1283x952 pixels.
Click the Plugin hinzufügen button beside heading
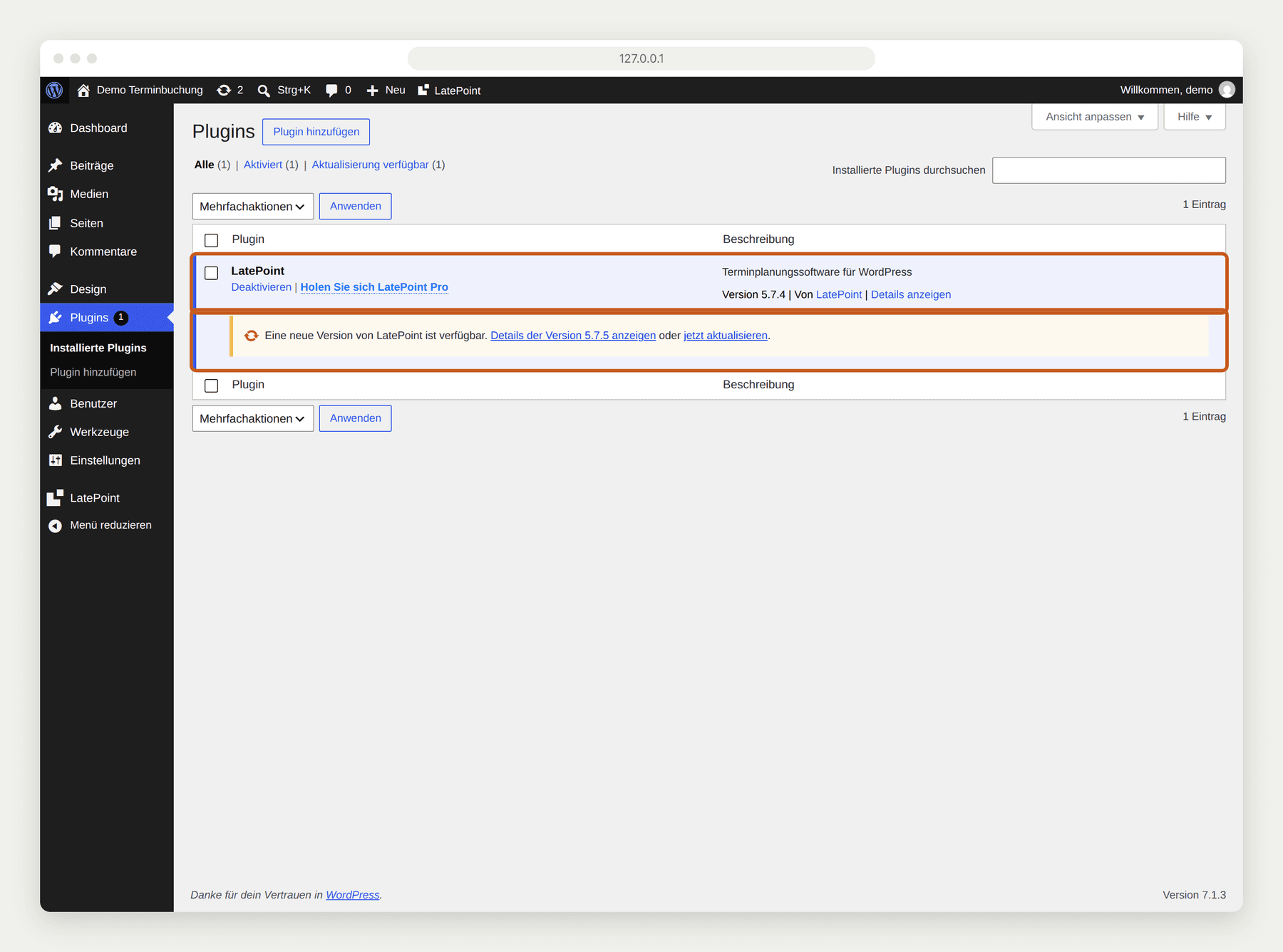click(x=316, y=132)
